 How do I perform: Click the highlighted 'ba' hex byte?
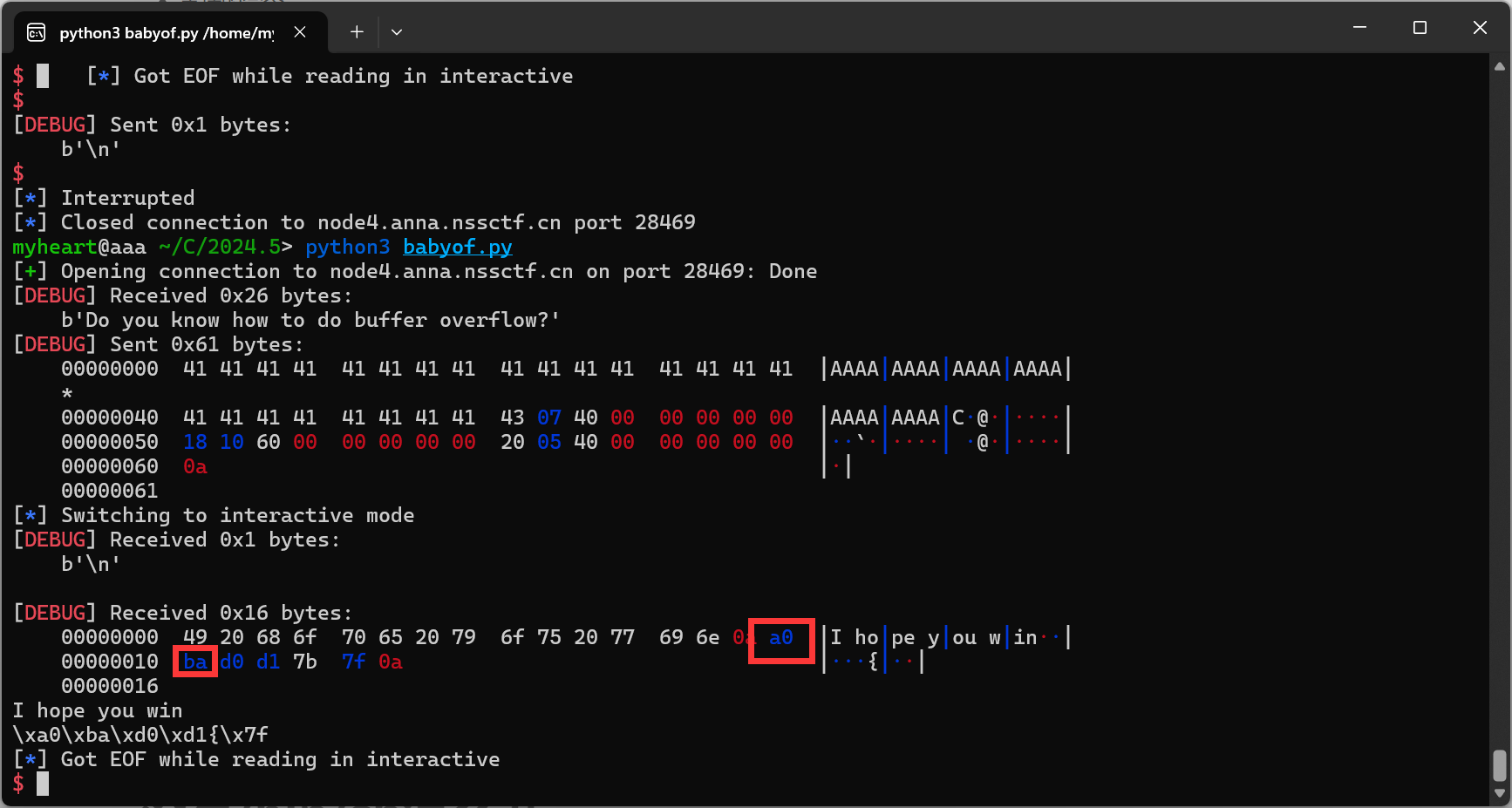pyautogui.click(x=195, y=662)
